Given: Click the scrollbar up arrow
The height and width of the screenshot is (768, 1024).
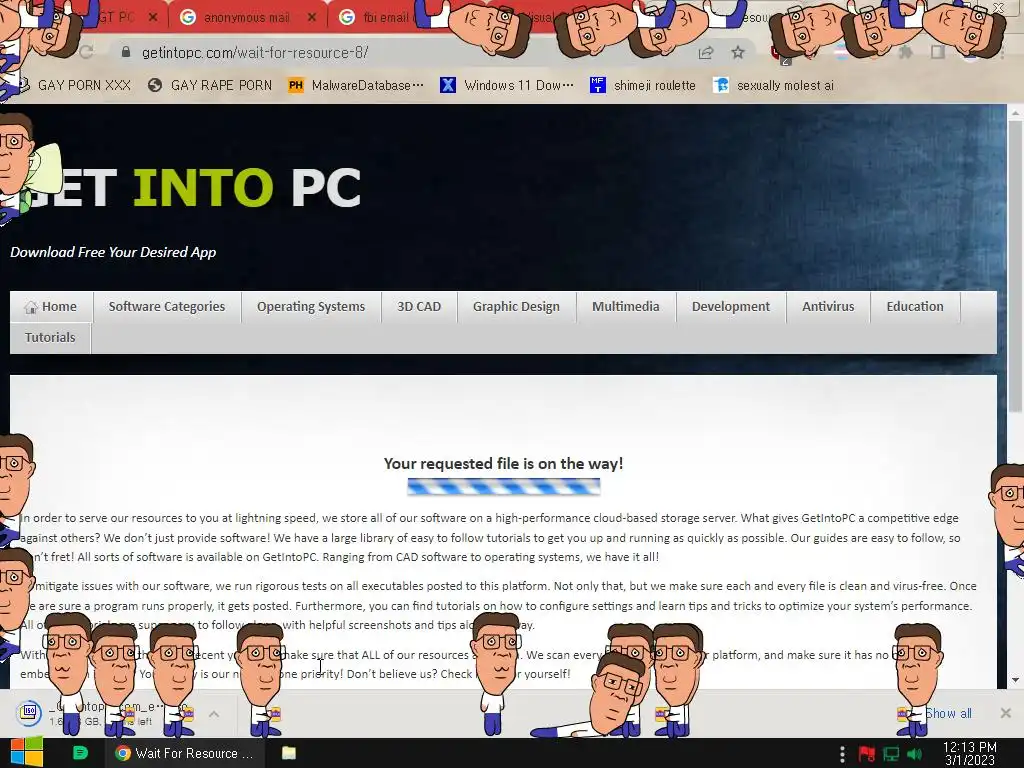Looking at the screenshot, I should point(1015,113).
